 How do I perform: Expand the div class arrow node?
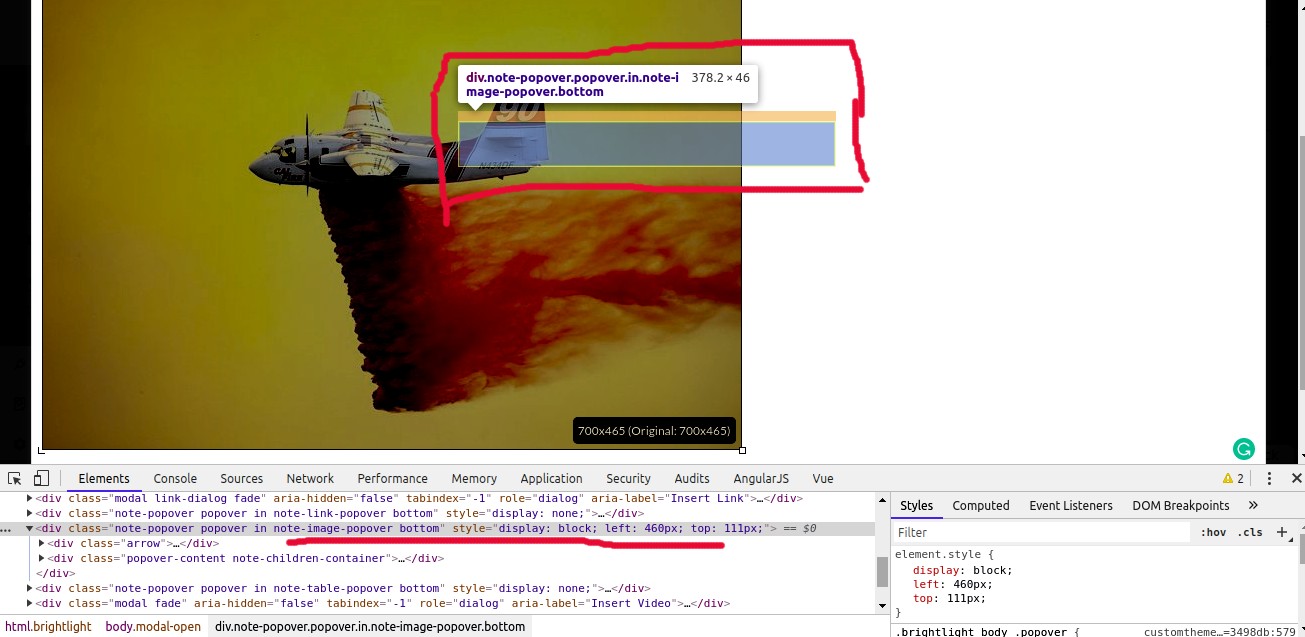(x=42, y=543)
